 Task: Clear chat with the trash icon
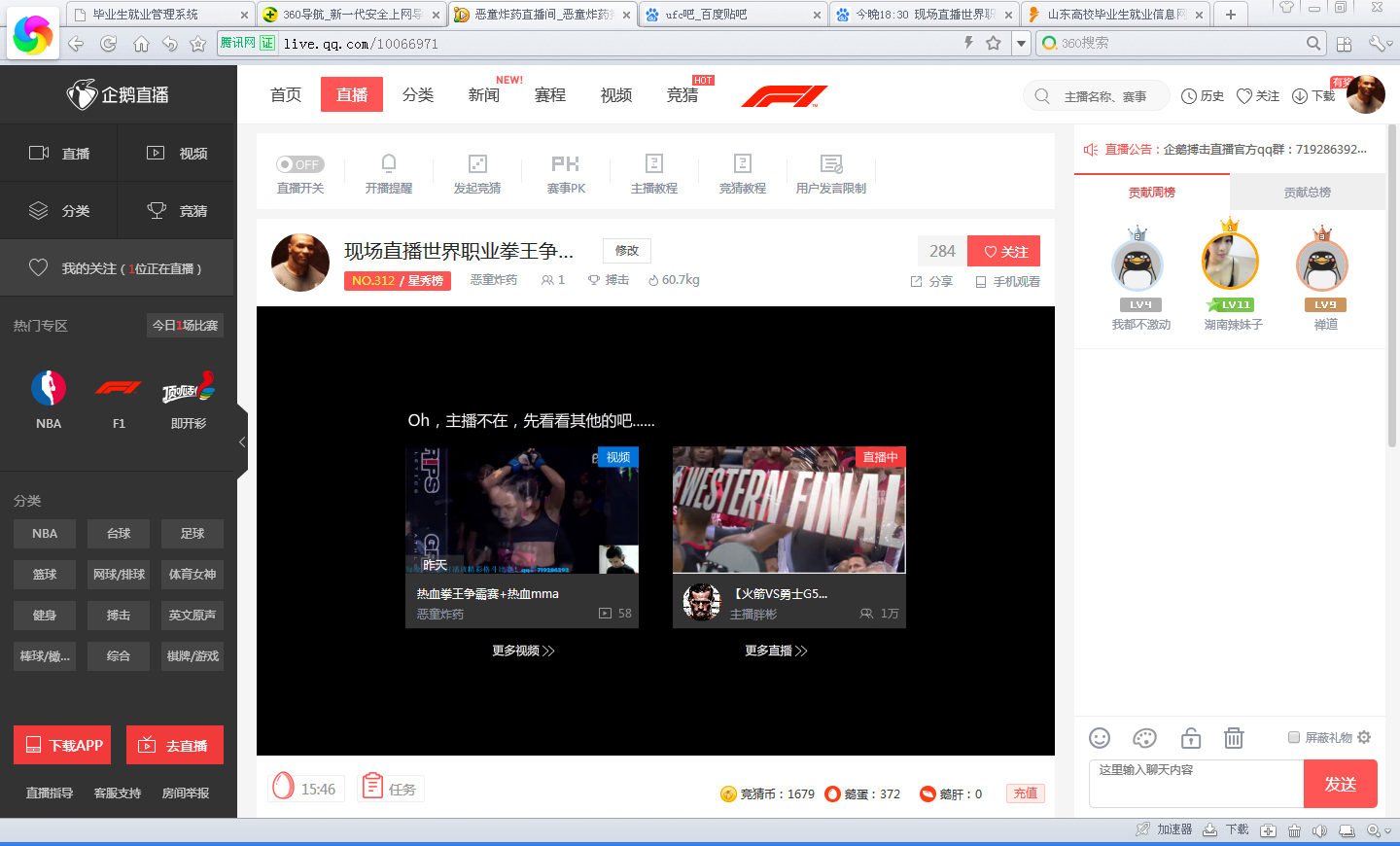click(x=1234, y=738)
